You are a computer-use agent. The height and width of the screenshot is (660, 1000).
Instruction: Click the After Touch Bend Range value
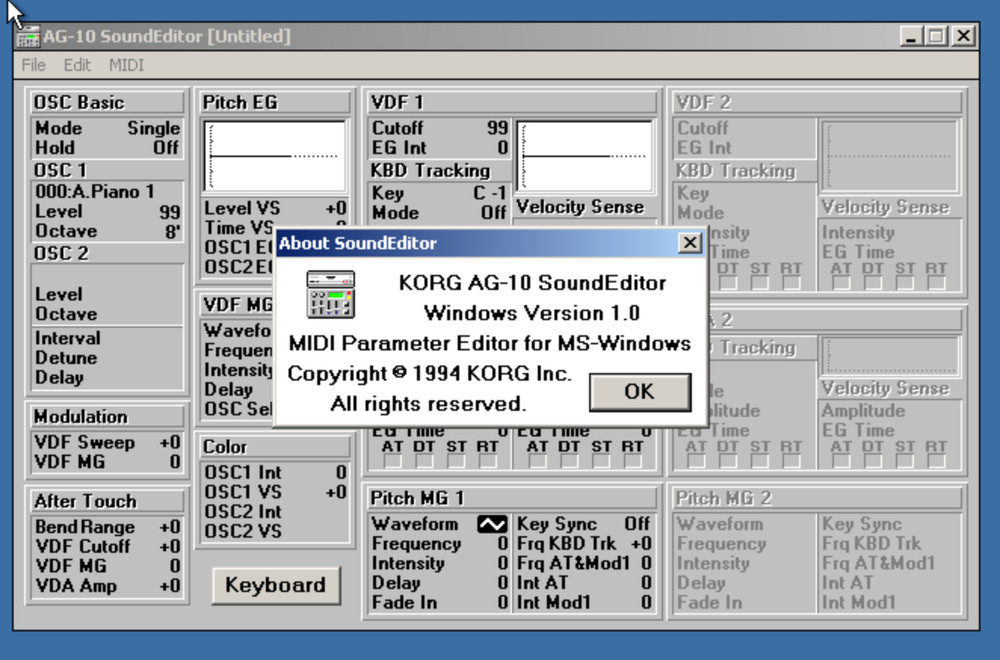click(x=169, y=527)
